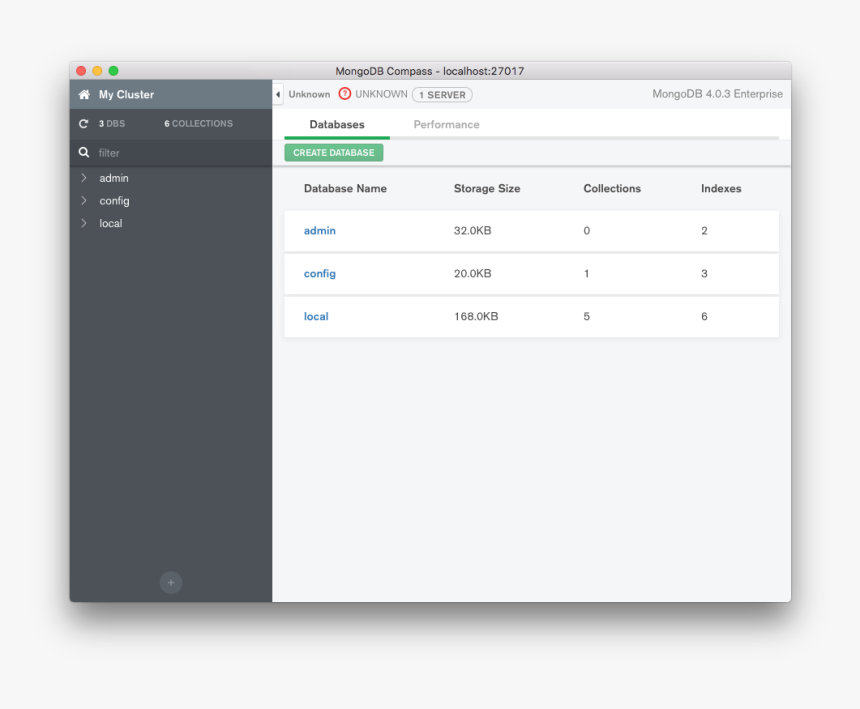
Task: Click the home icon beside My Cluster
Action: (84, 95)
